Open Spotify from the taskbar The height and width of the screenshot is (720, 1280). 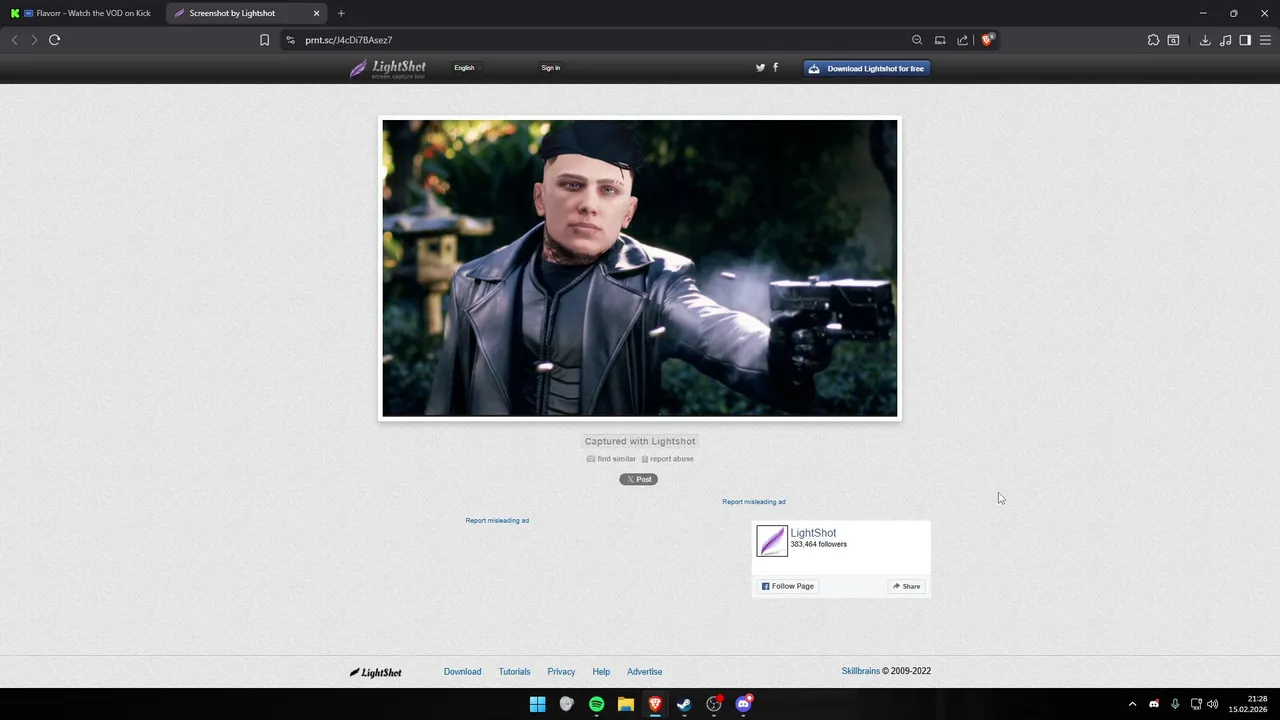pyautogui.click(x=597, y=704)
